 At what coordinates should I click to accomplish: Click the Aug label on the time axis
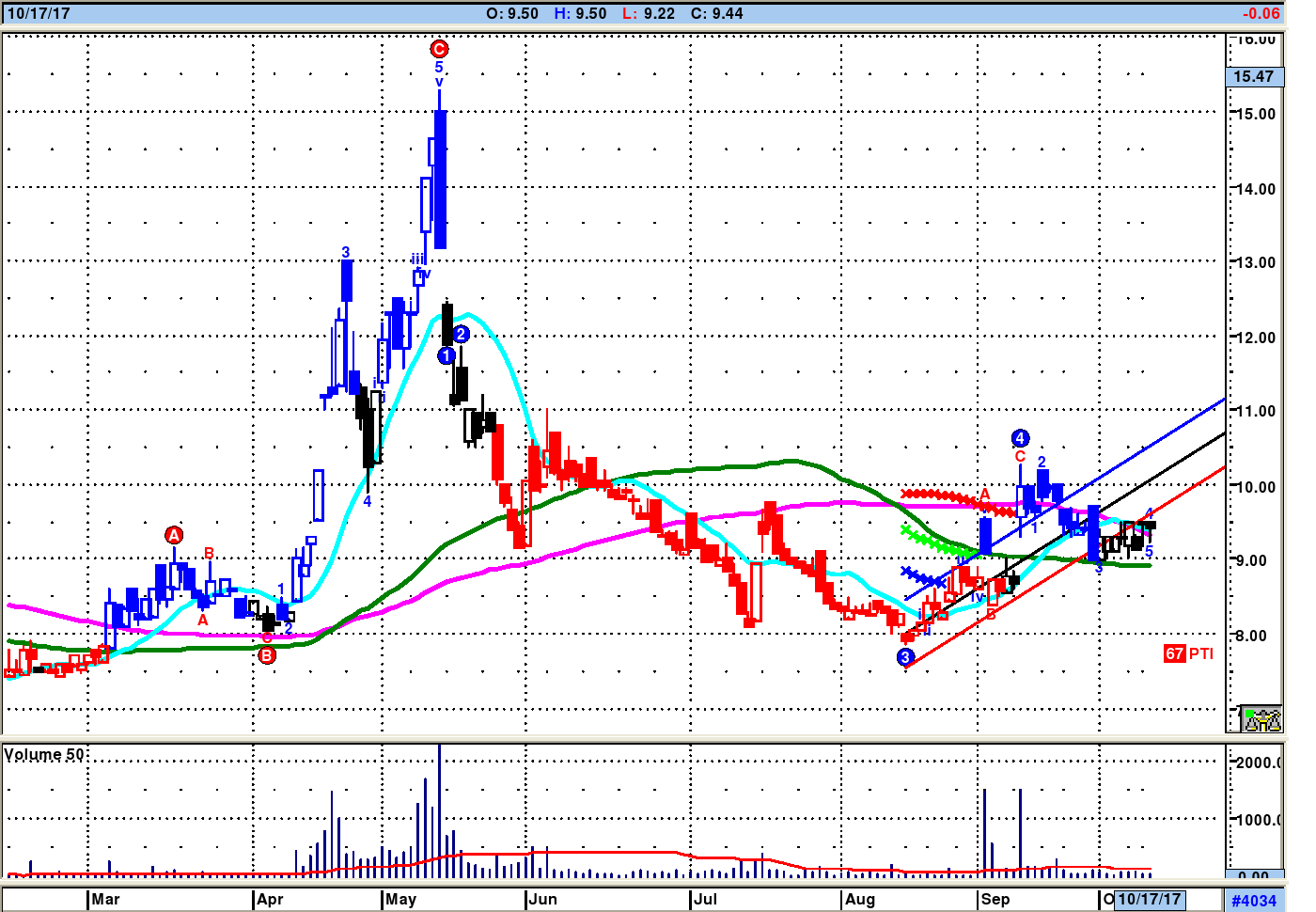tap(859, 900)
